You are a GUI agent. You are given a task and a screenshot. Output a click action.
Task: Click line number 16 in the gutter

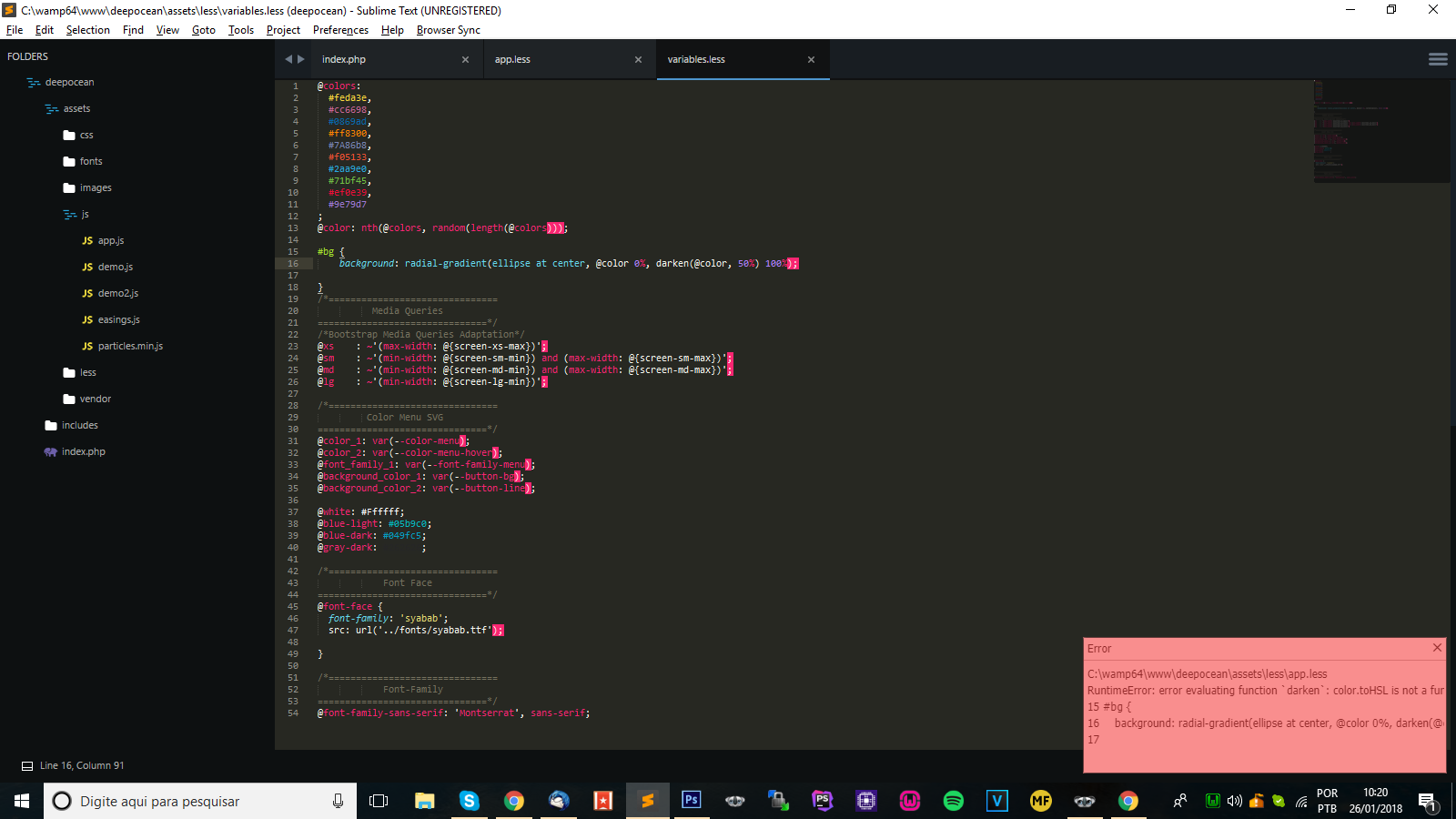coord(293,264)
